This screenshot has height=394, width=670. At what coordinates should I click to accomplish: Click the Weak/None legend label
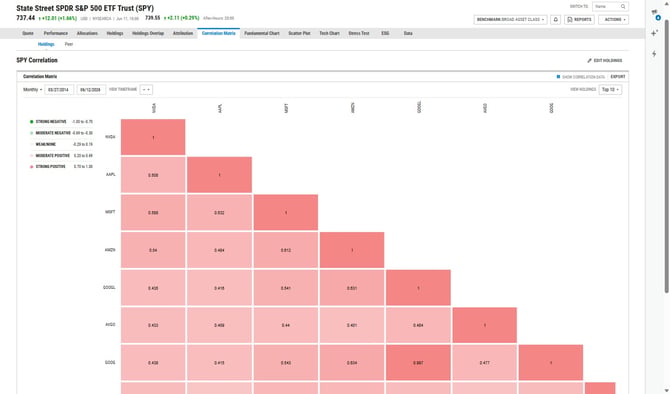pos(46,144)
